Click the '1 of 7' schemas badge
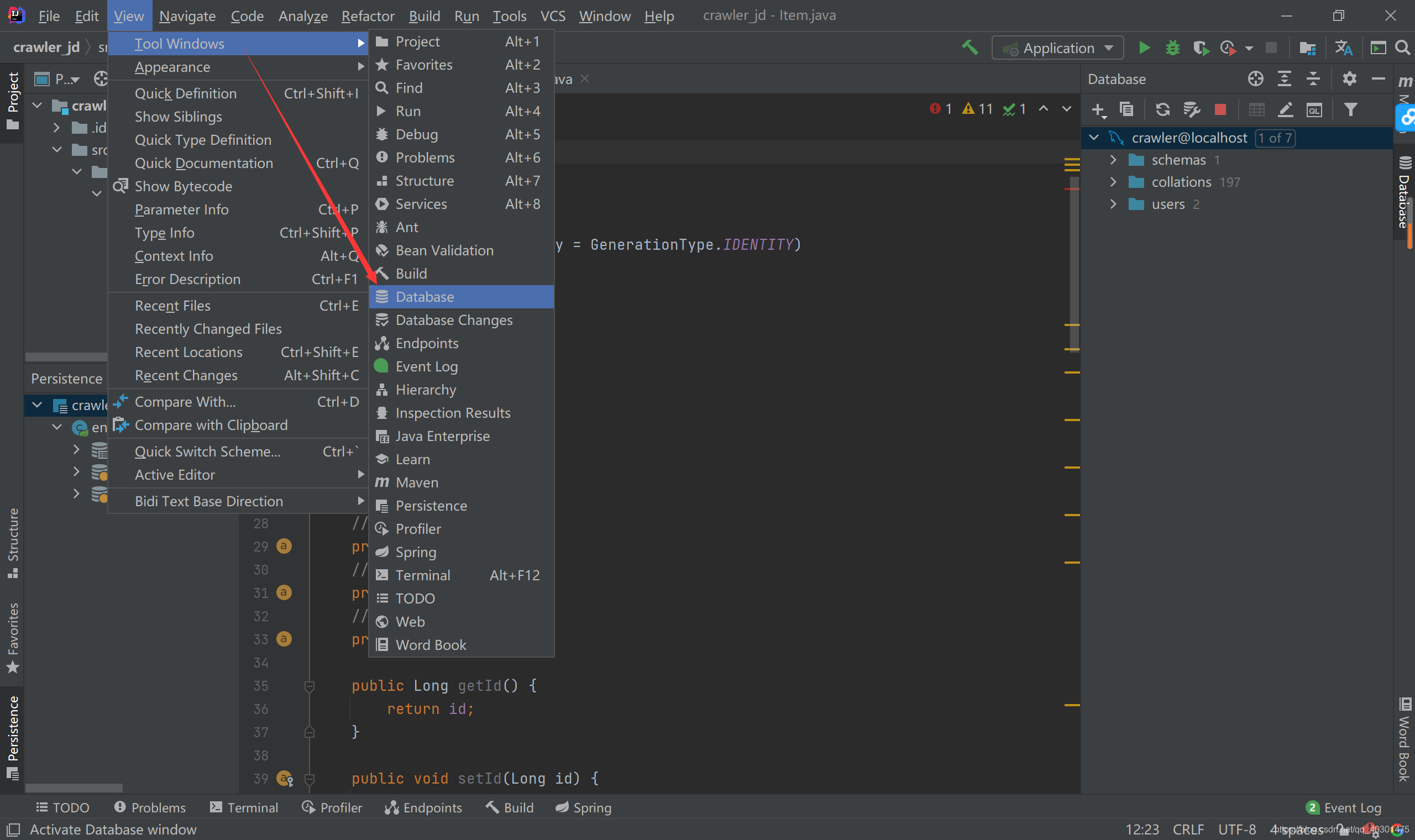 1275,138
